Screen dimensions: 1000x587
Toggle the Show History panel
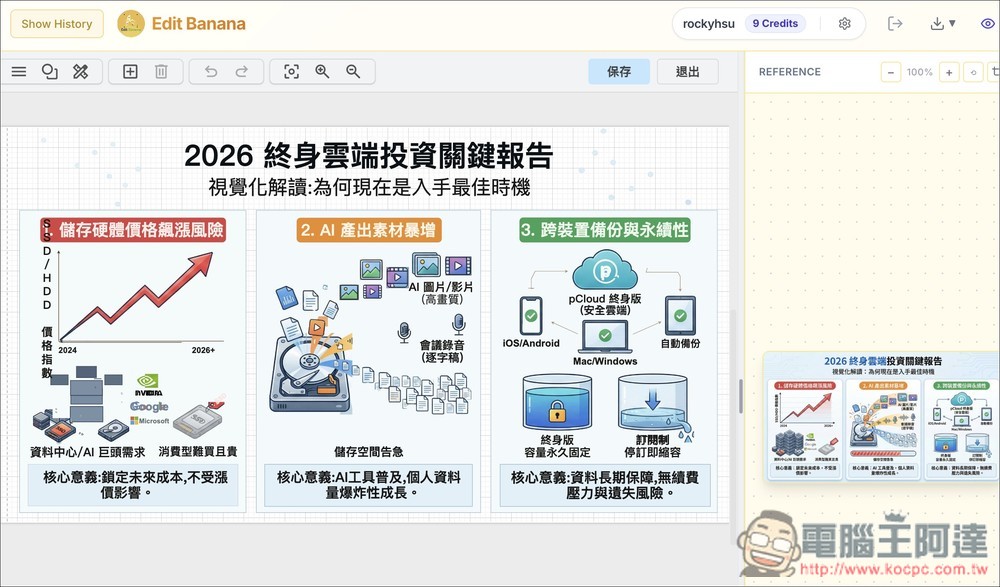pos(56,23)
